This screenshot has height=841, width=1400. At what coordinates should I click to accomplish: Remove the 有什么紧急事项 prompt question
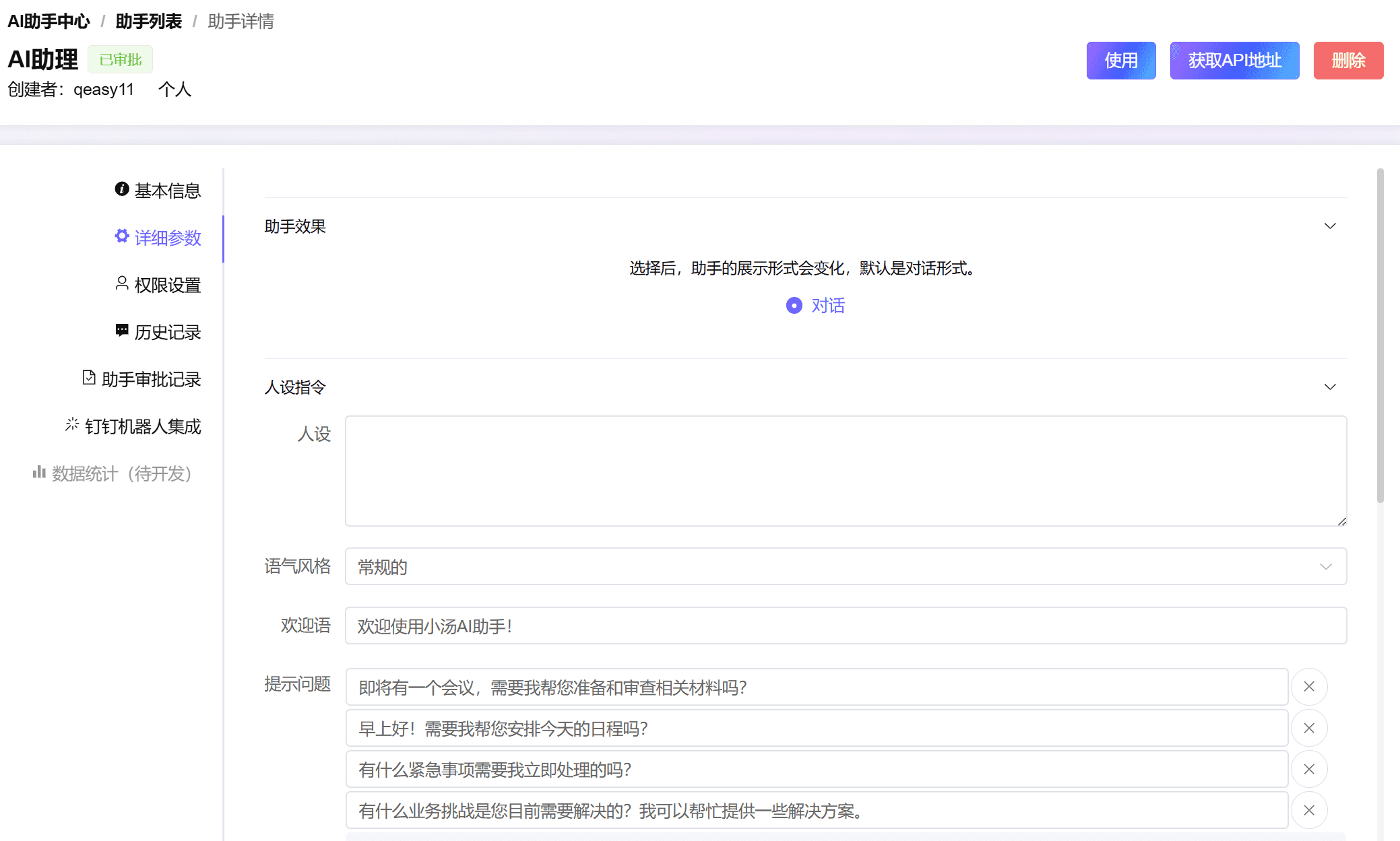pyautogui.click(x=1309, y=769)
